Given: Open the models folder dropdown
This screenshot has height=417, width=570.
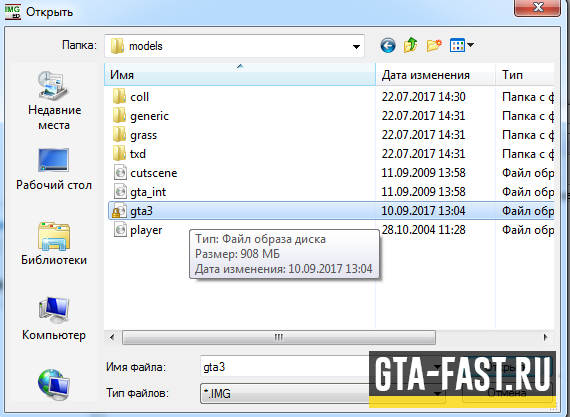Looking at the screenshot, I should click(356, 47).
